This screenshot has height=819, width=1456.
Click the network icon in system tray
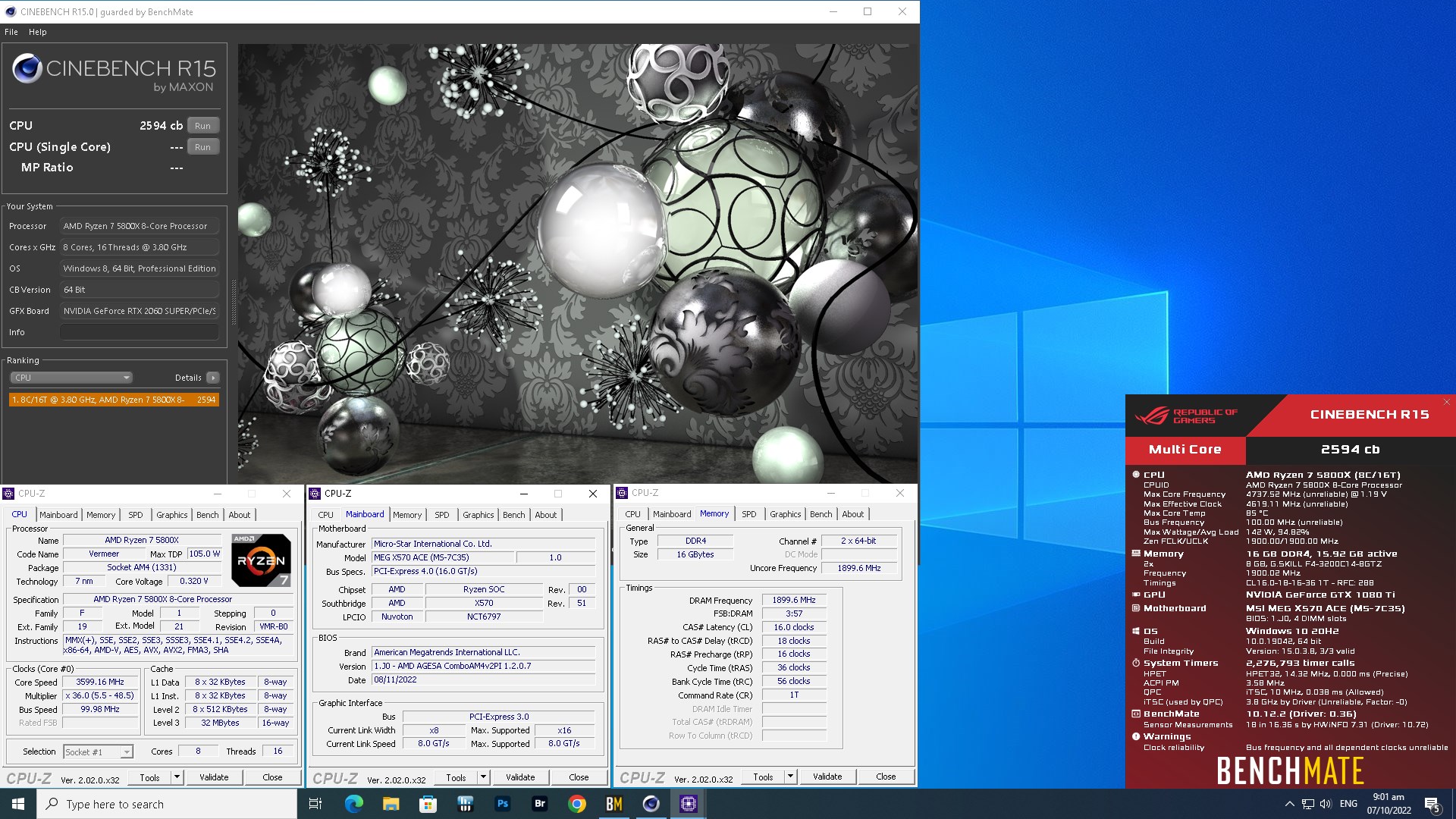tap(1307, 804)
